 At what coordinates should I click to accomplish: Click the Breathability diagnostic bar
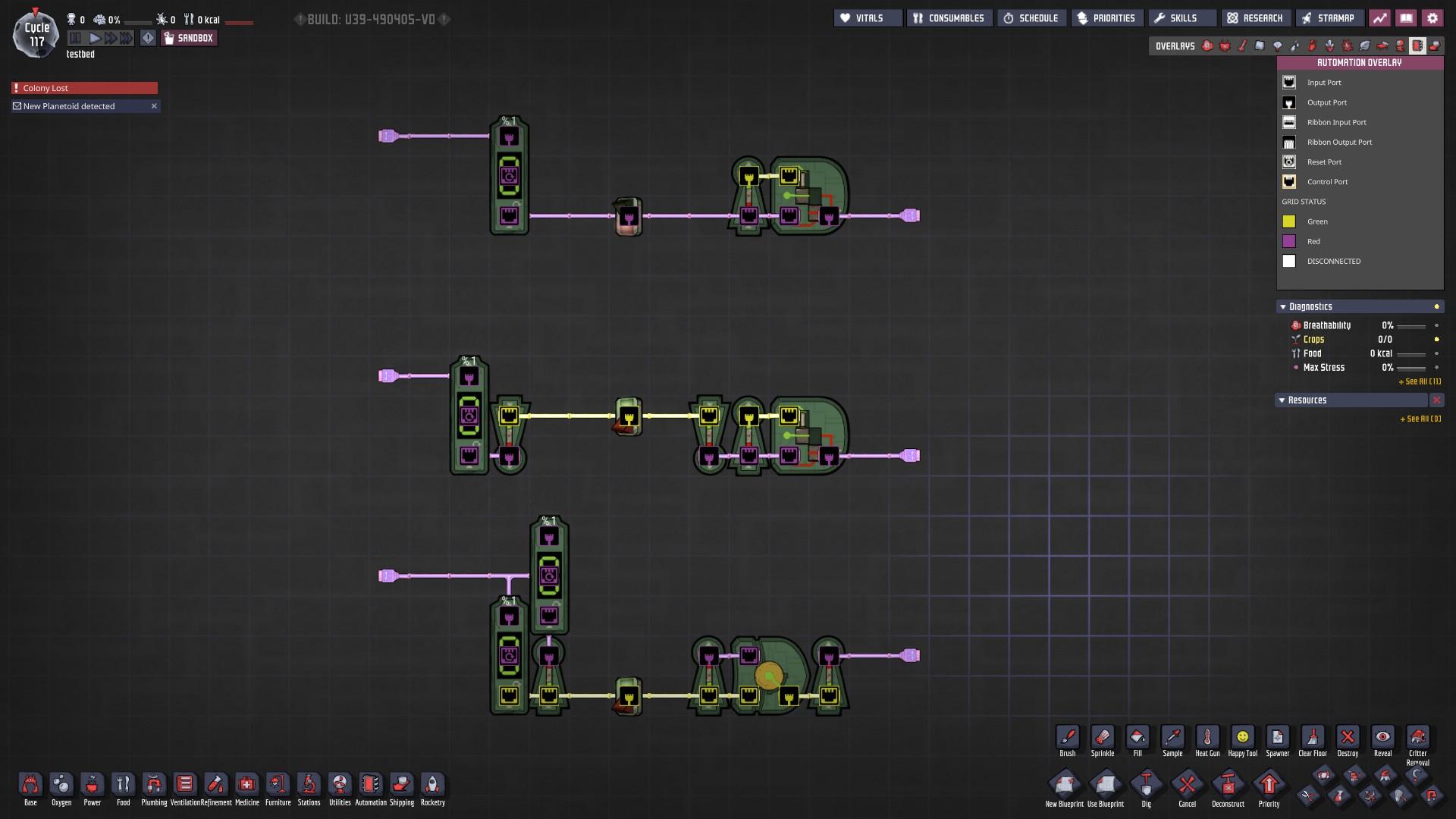[x=1410, y=326]
